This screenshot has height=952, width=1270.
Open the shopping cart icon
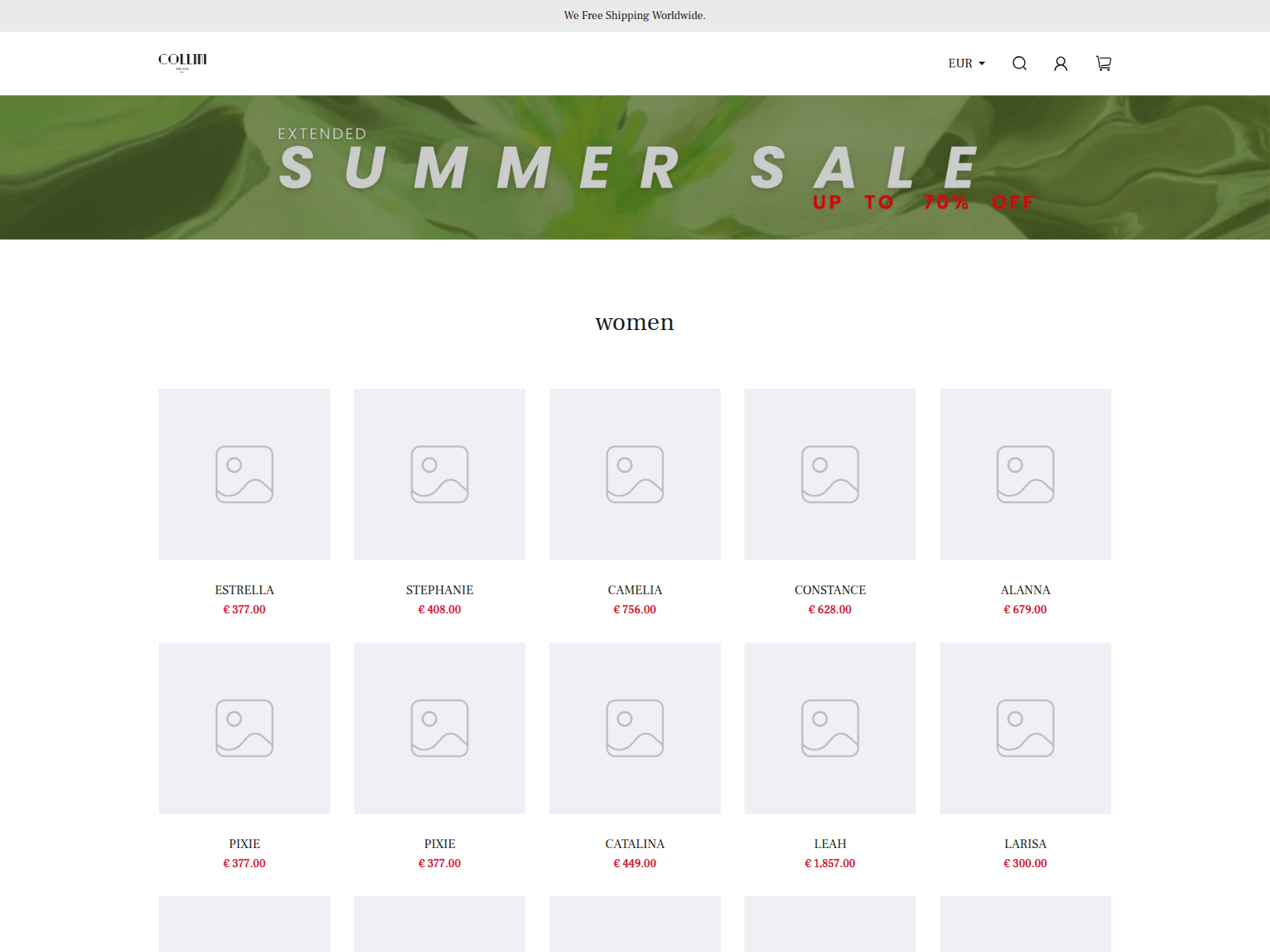[1103, 63]
